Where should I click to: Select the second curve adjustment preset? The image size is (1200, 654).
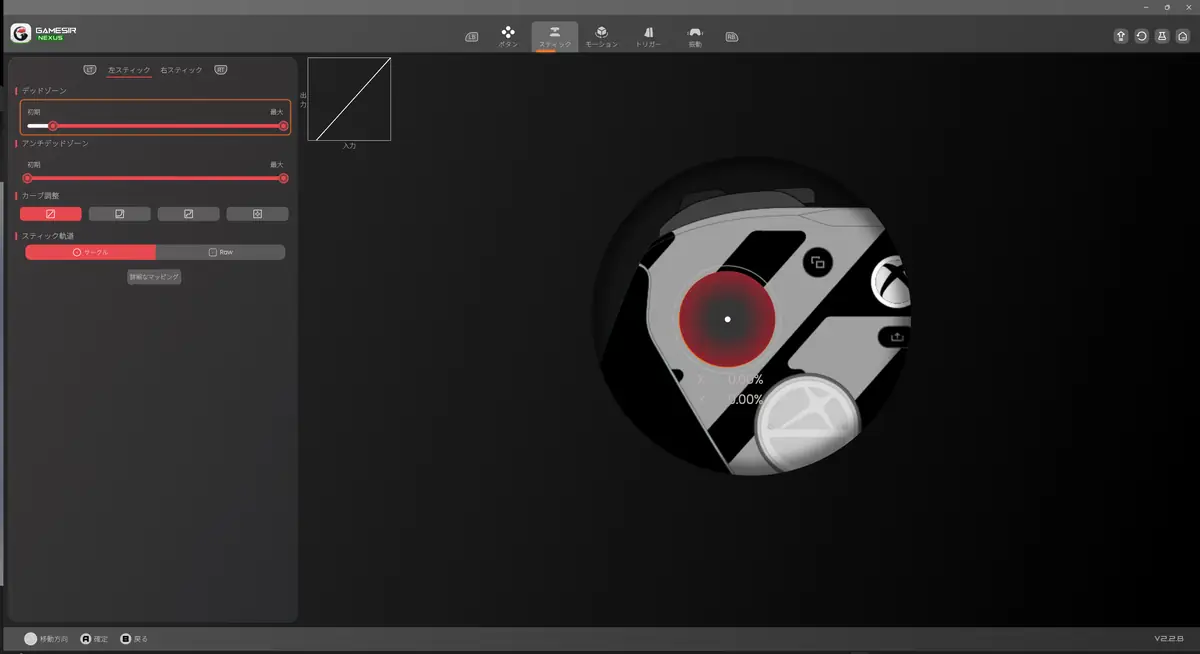[120, 214]
